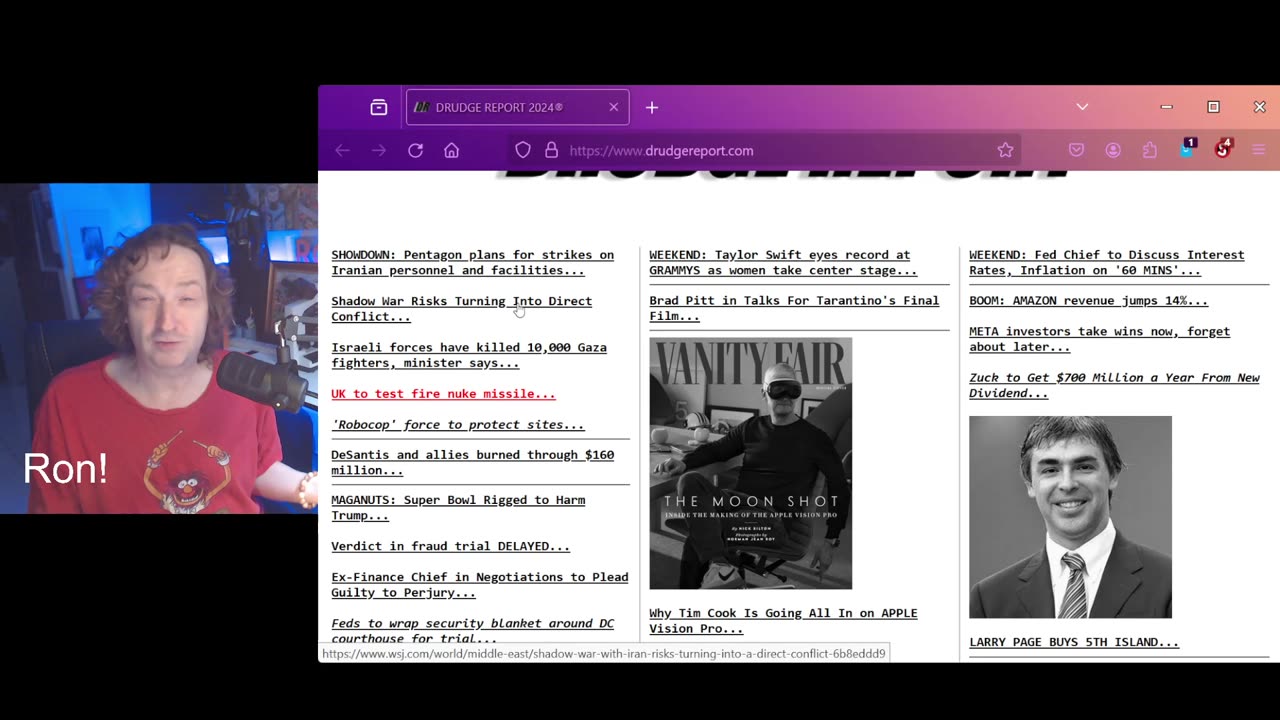The height and width of the screenshot is (720, 1280).
Task: Click the Vanity Fair cover image
Action: (750, 463)
